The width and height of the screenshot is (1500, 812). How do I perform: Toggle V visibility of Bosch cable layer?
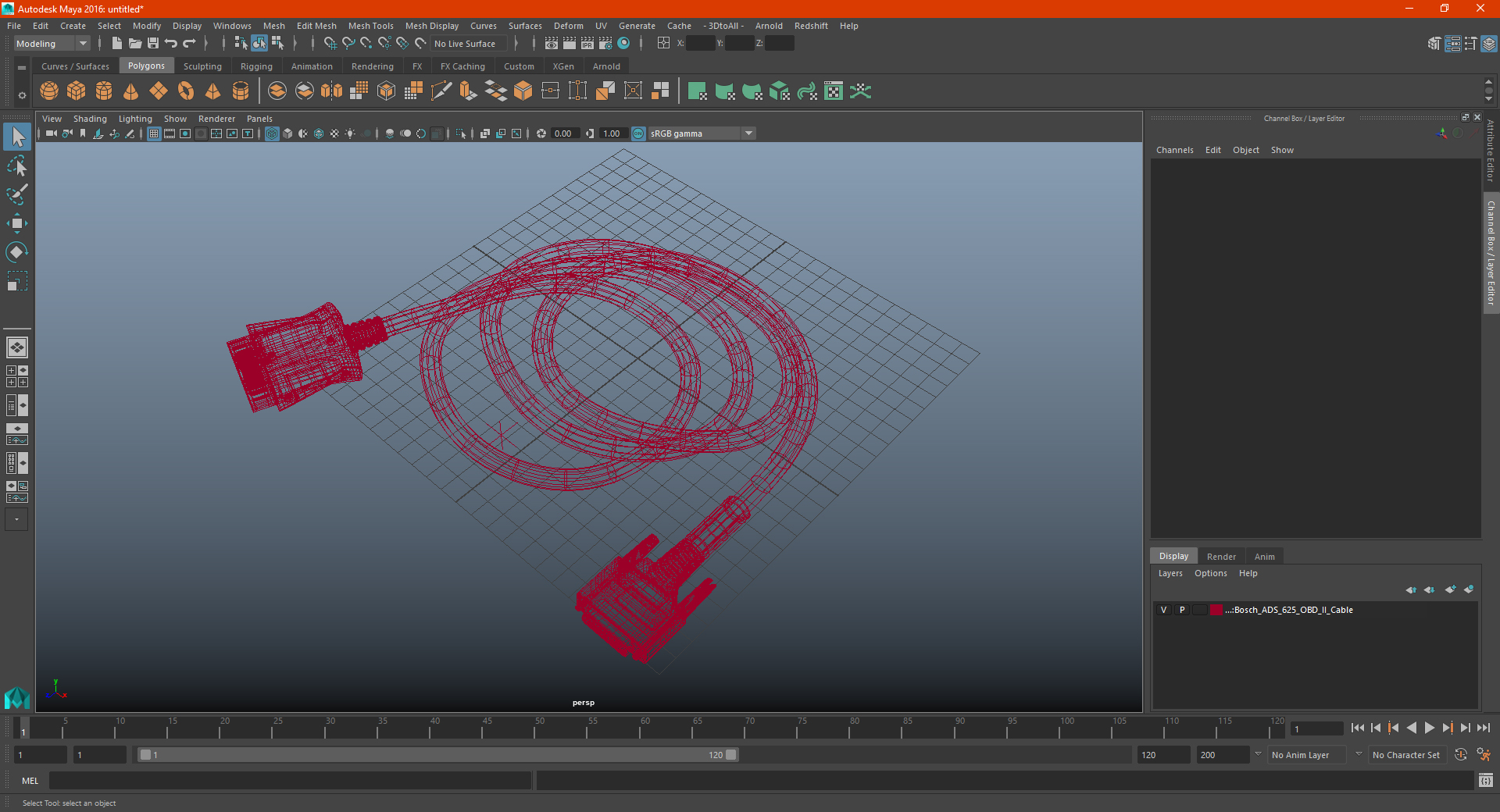1163,610
